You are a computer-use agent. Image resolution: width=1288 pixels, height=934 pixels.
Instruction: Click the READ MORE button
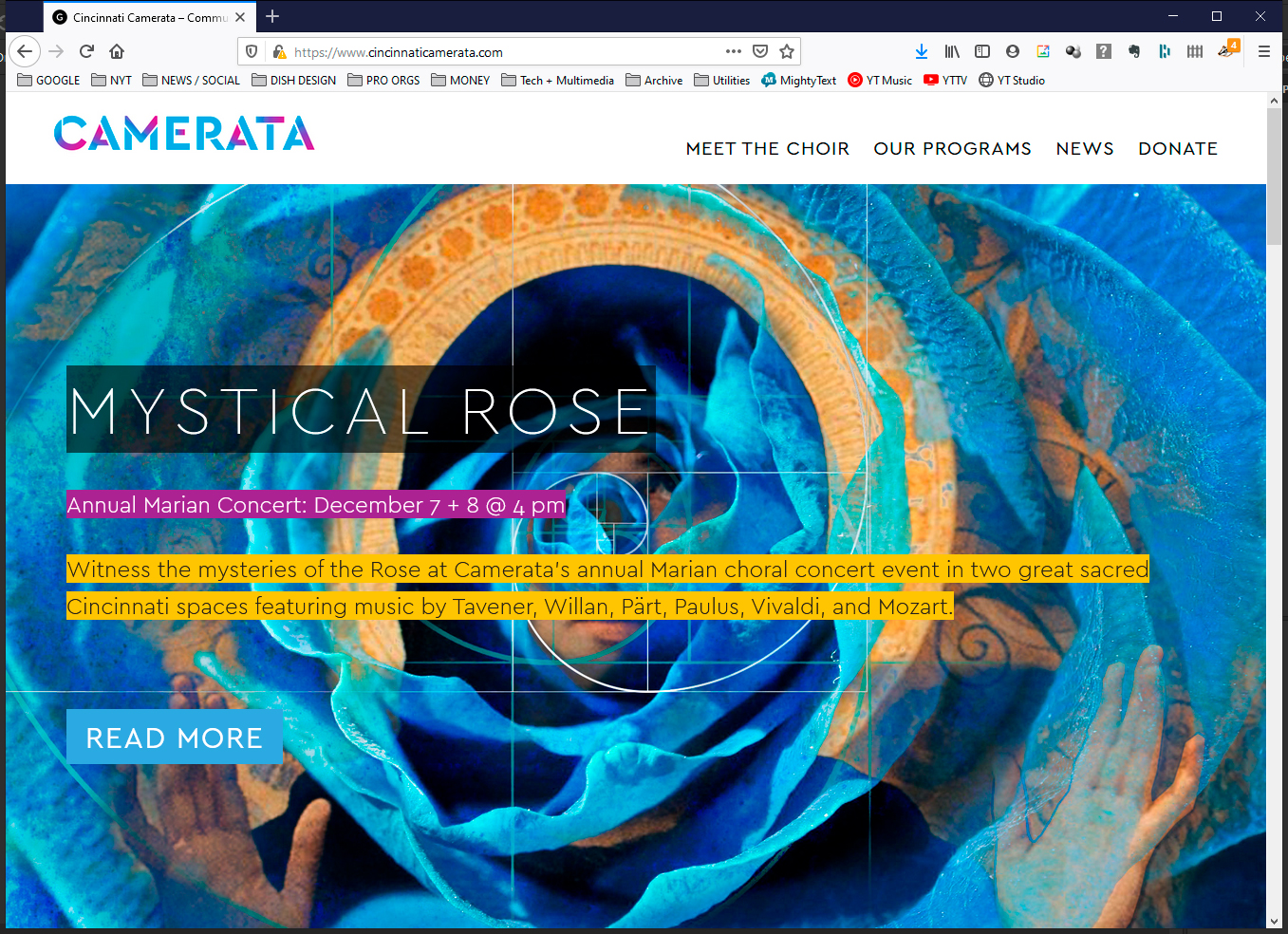click(x=175, y=738)
